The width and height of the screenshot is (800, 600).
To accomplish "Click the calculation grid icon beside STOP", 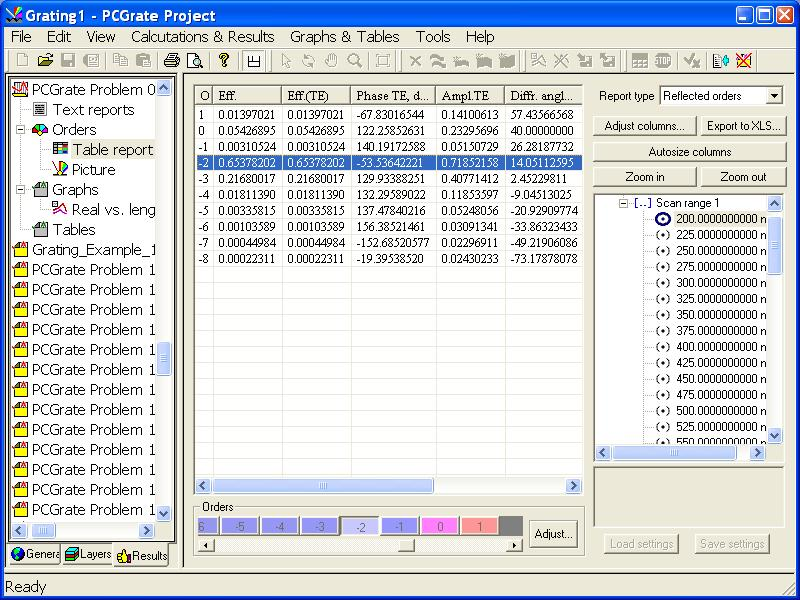I will pyautogui.click(x=640, y=61).
